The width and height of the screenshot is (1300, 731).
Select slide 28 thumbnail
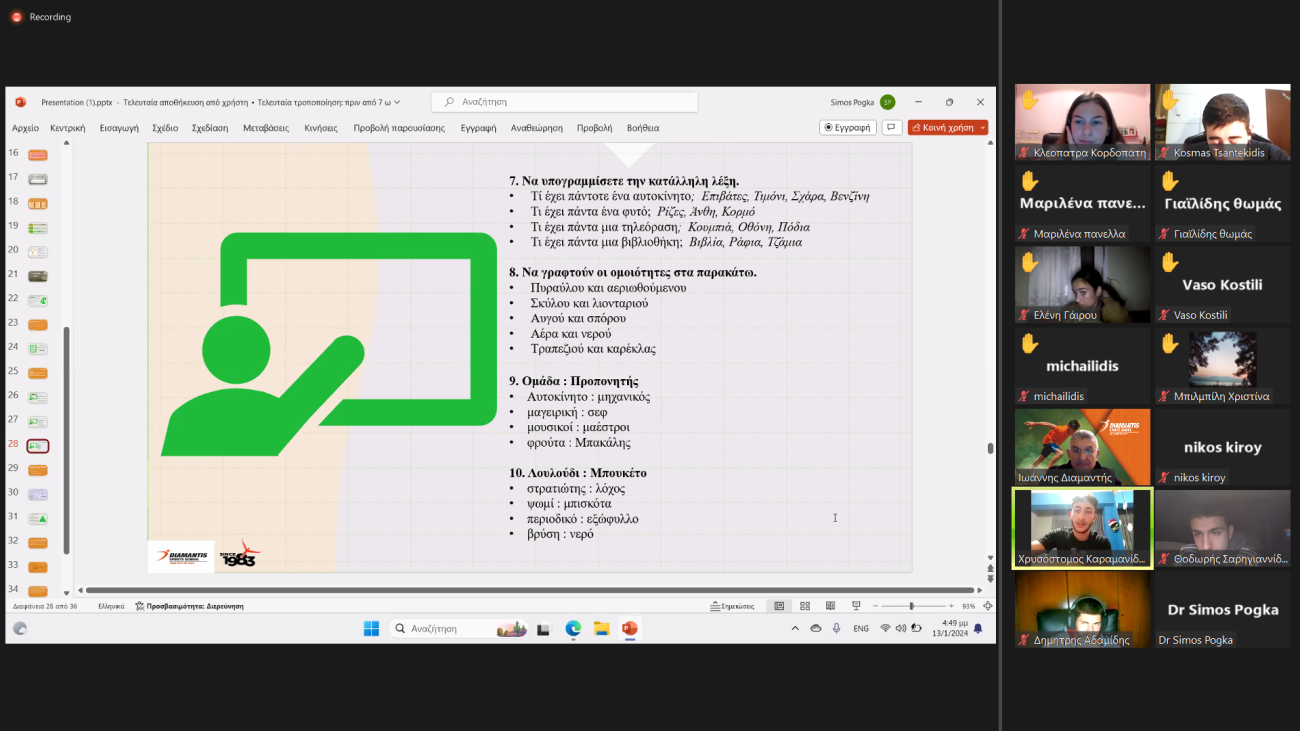38,446
